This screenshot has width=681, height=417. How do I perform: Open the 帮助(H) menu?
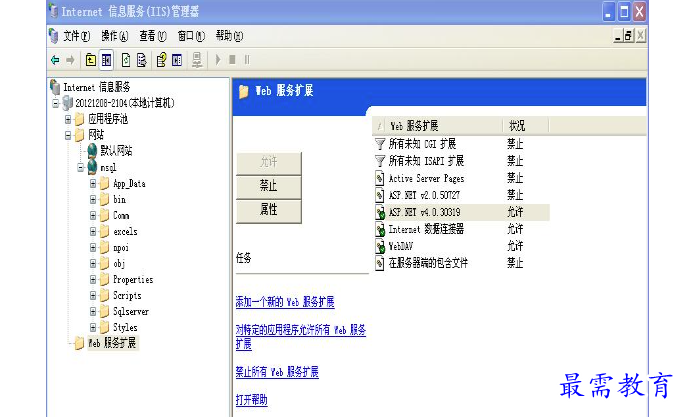(x=229, y=36)
